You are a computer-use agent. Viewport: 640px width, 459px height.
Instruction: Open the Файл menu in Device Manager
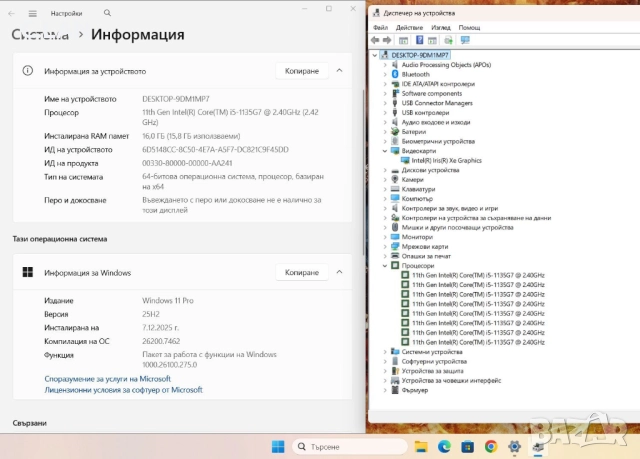coord(380,27)
